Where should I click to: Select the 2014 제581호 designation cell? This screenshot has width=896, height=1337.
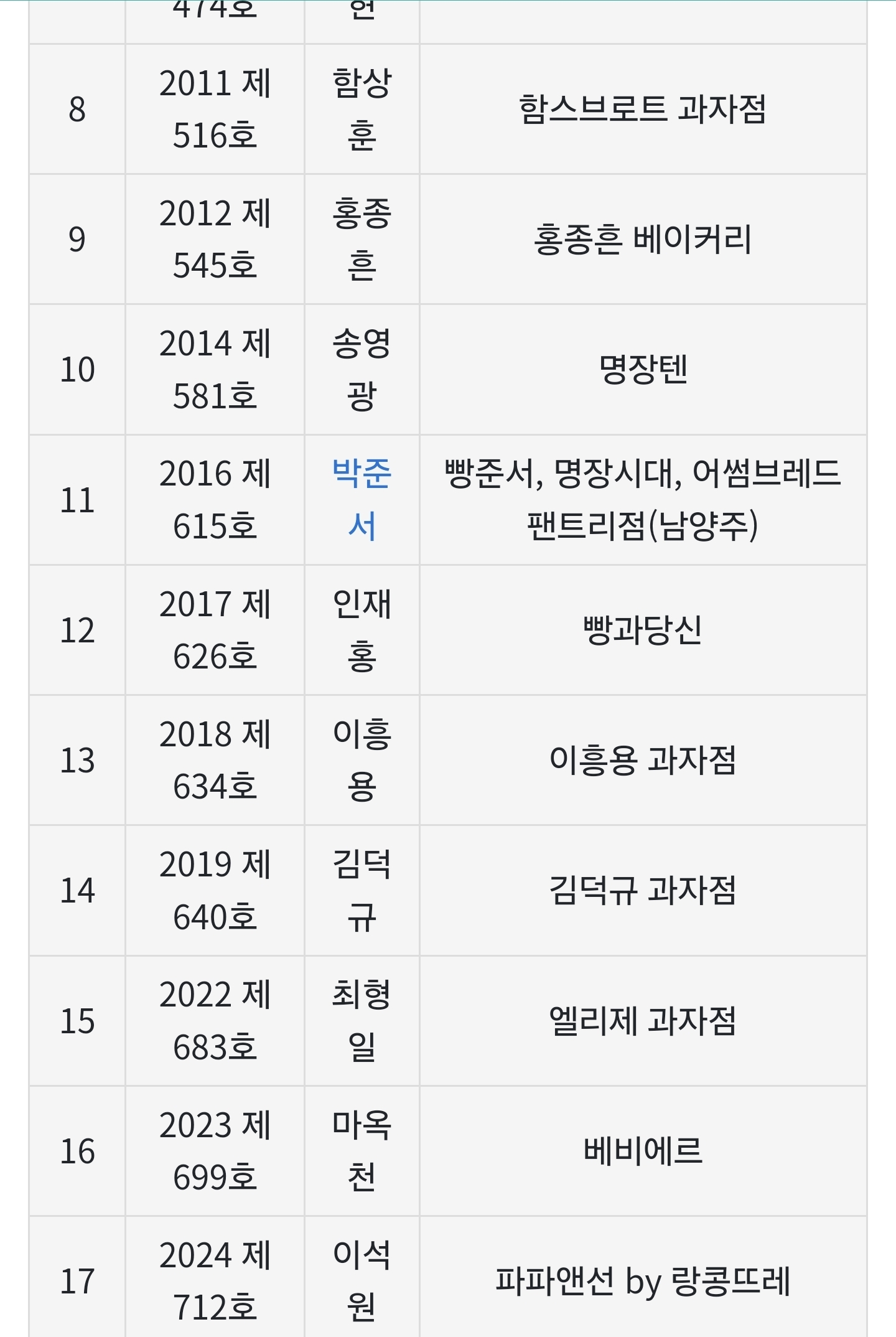point(215,370)
